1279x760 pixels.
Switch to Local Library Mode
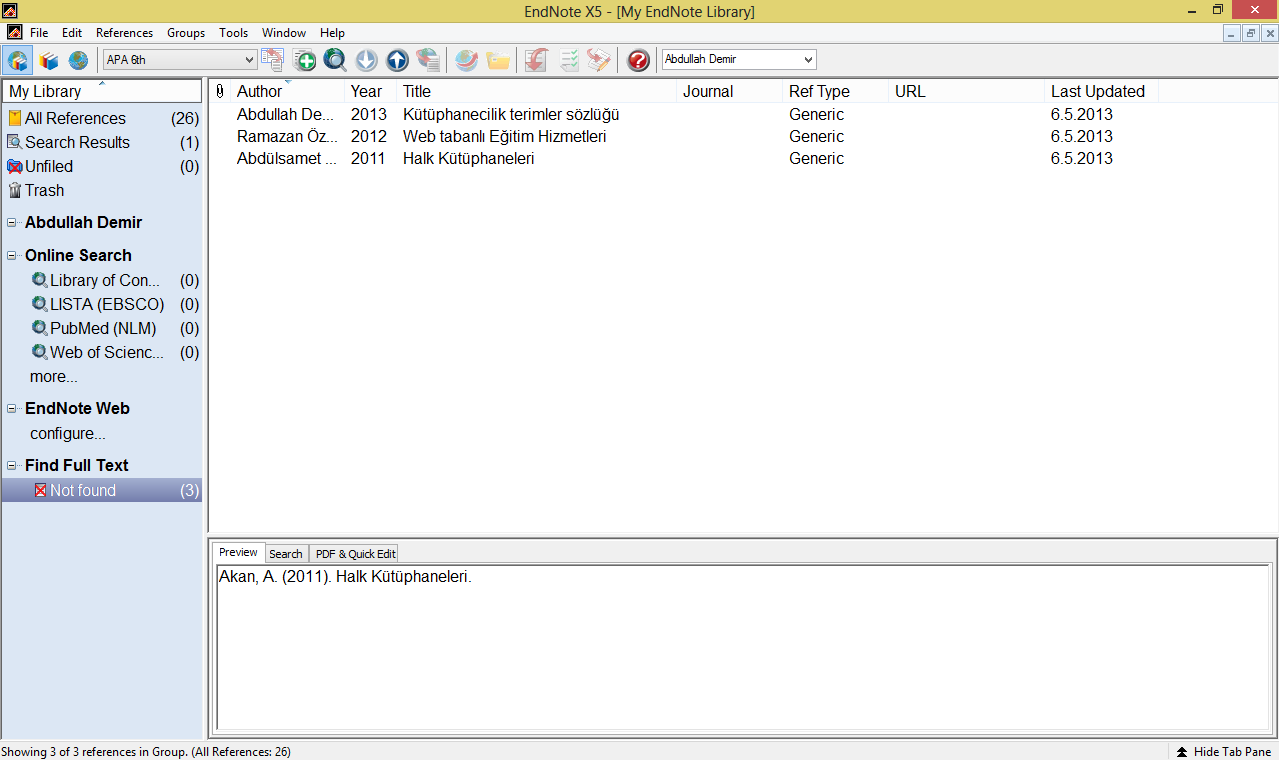pos(48,60)
